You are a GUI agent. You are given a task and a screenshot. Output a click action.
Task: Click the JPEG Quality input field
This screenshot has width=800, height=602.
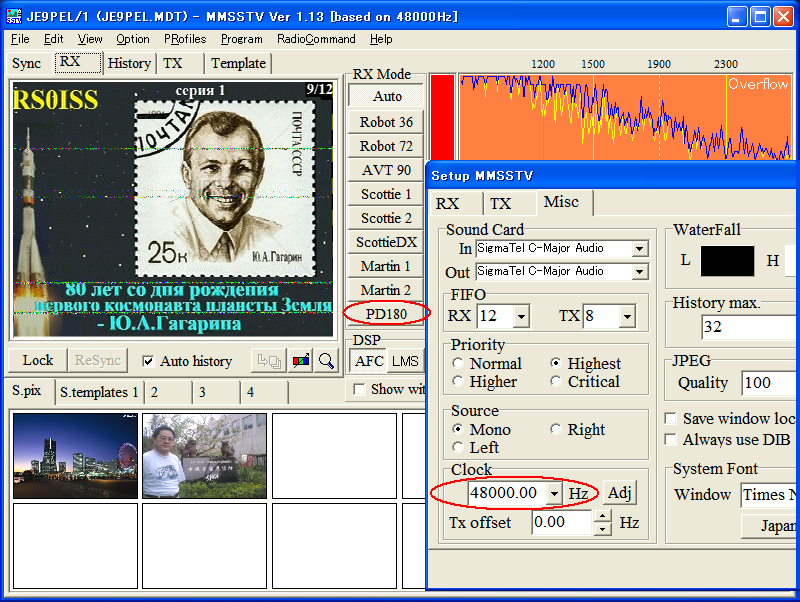[769, 383]
